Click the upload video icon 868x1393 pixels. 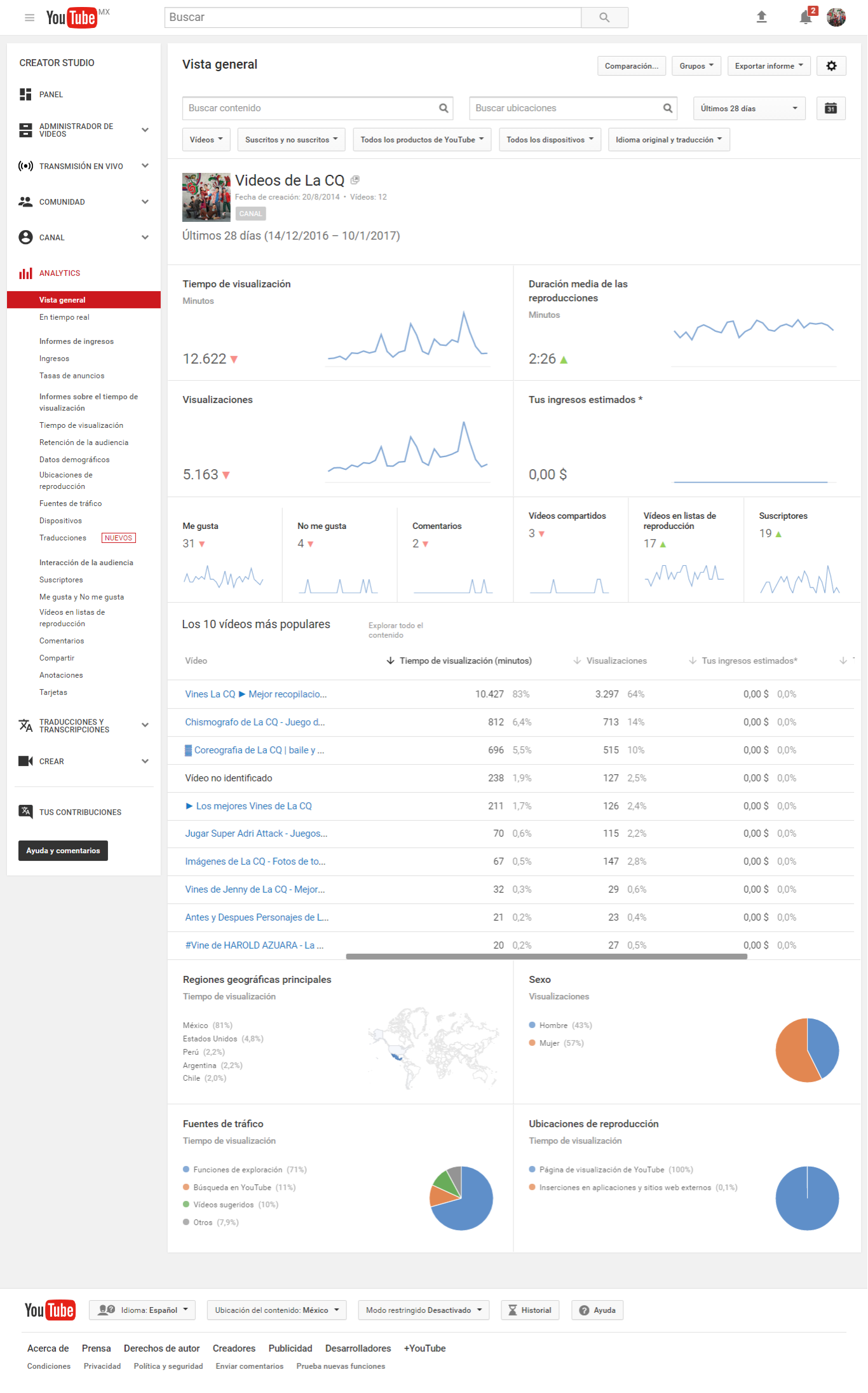761,17
